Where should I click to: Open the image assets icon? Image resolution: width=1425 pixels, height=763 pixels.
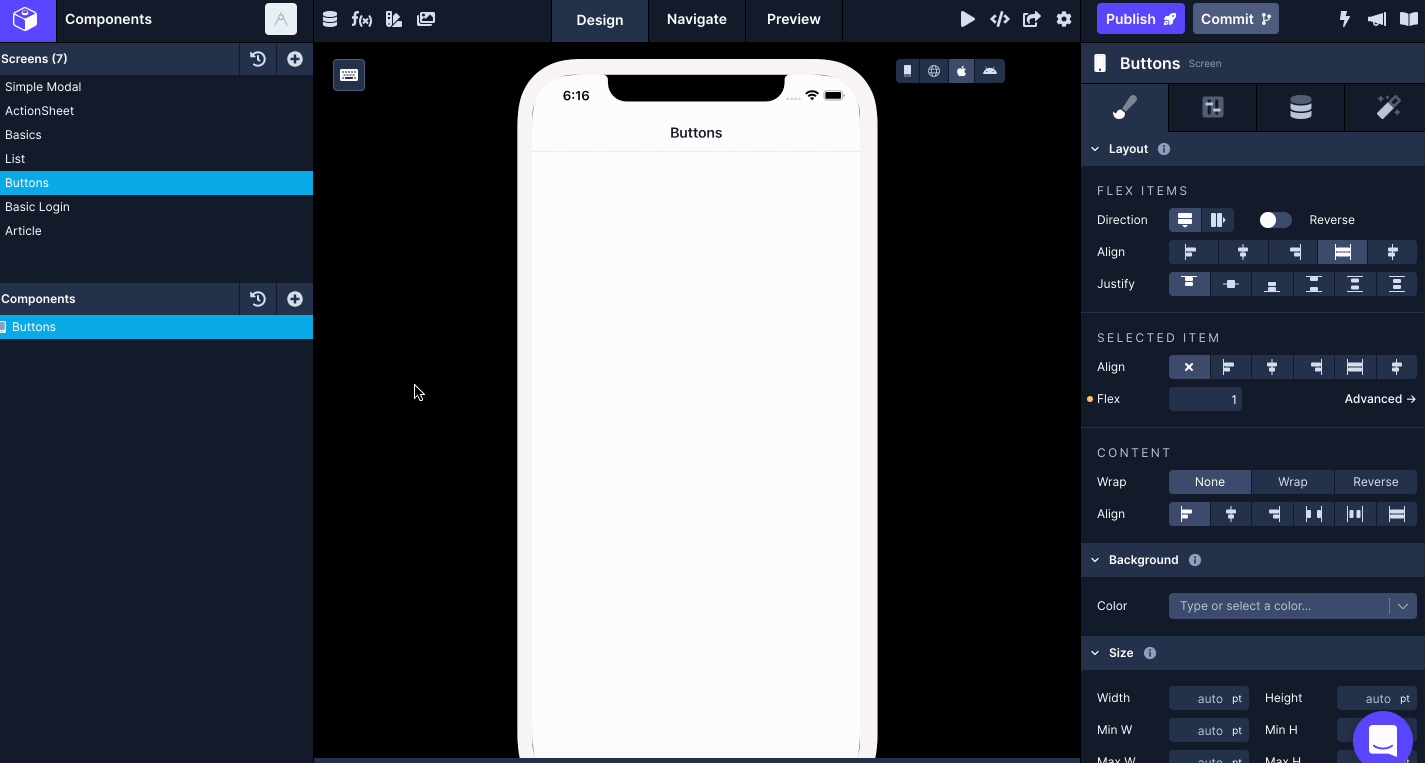(x=426, y=19)
